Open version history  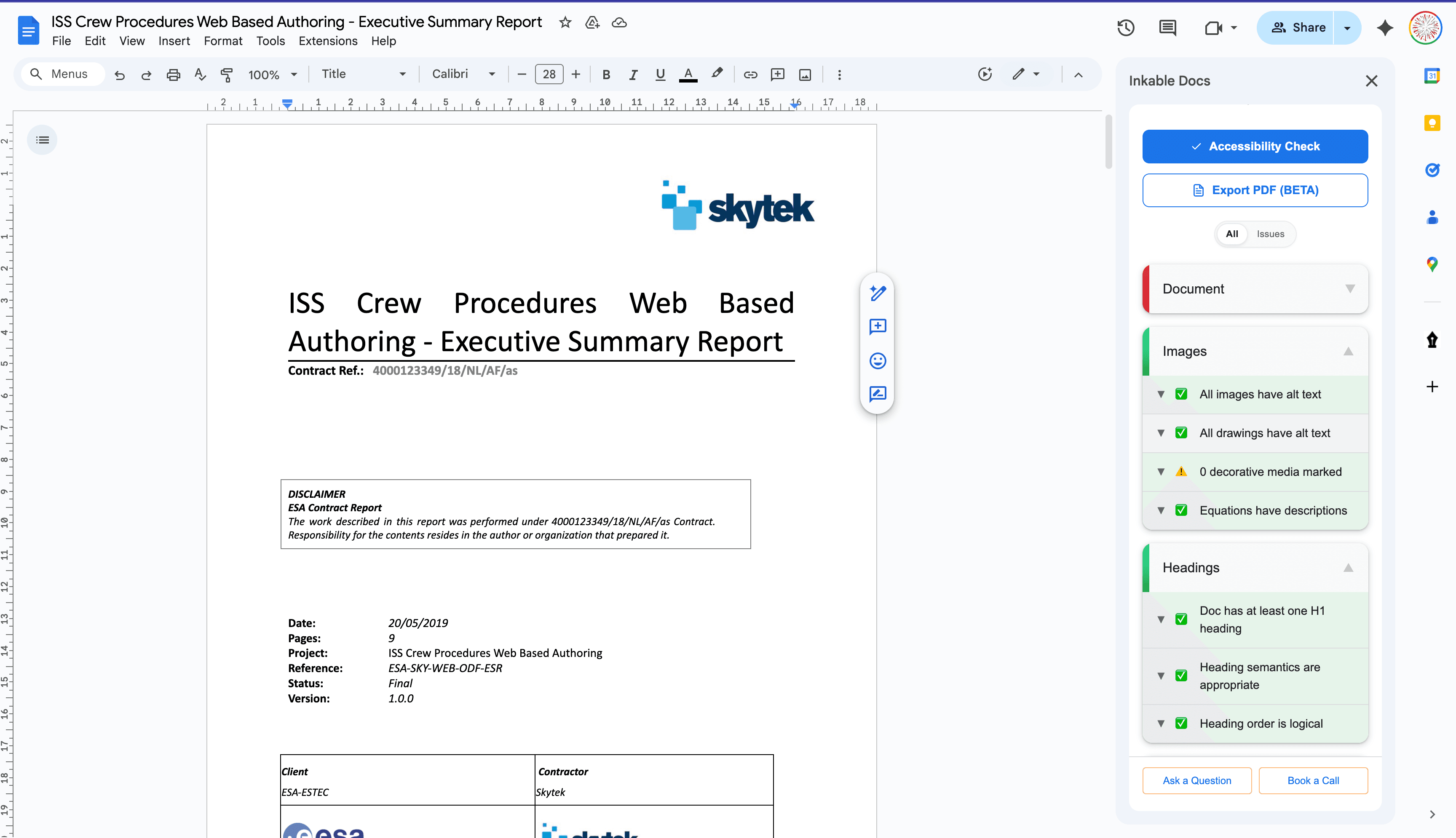coord(1126,27)
